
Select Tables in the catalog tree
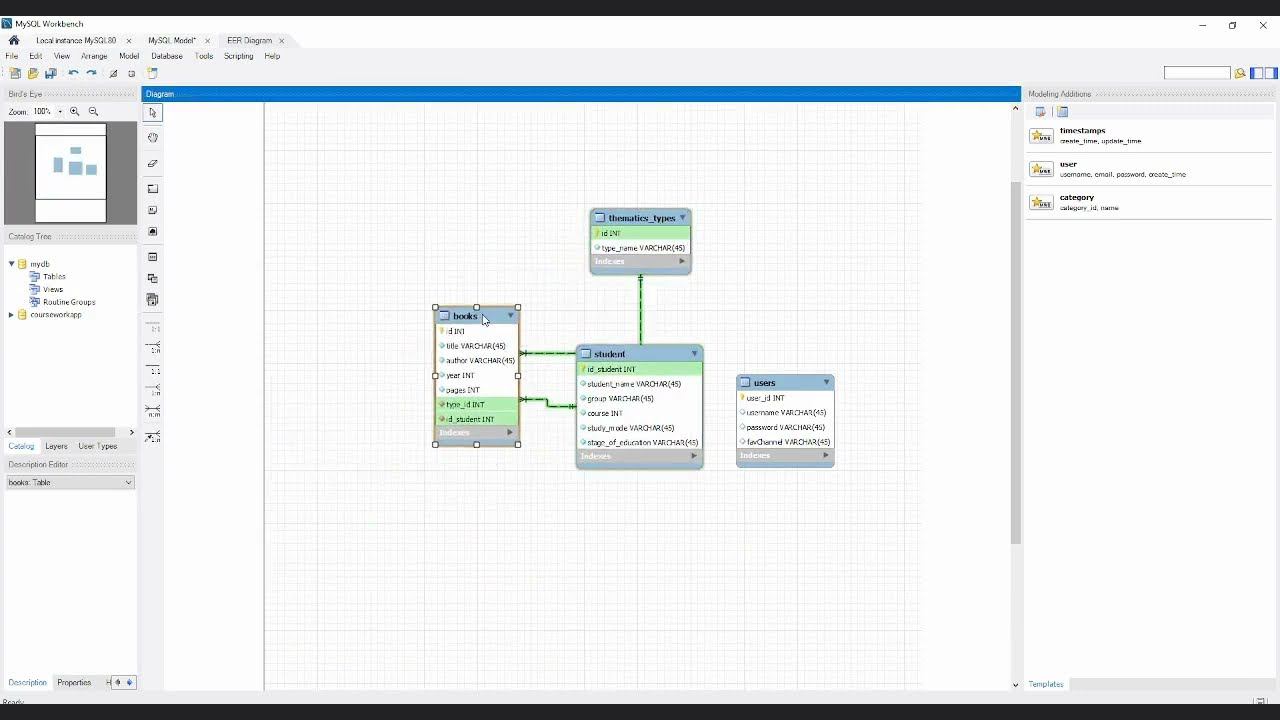54,277
